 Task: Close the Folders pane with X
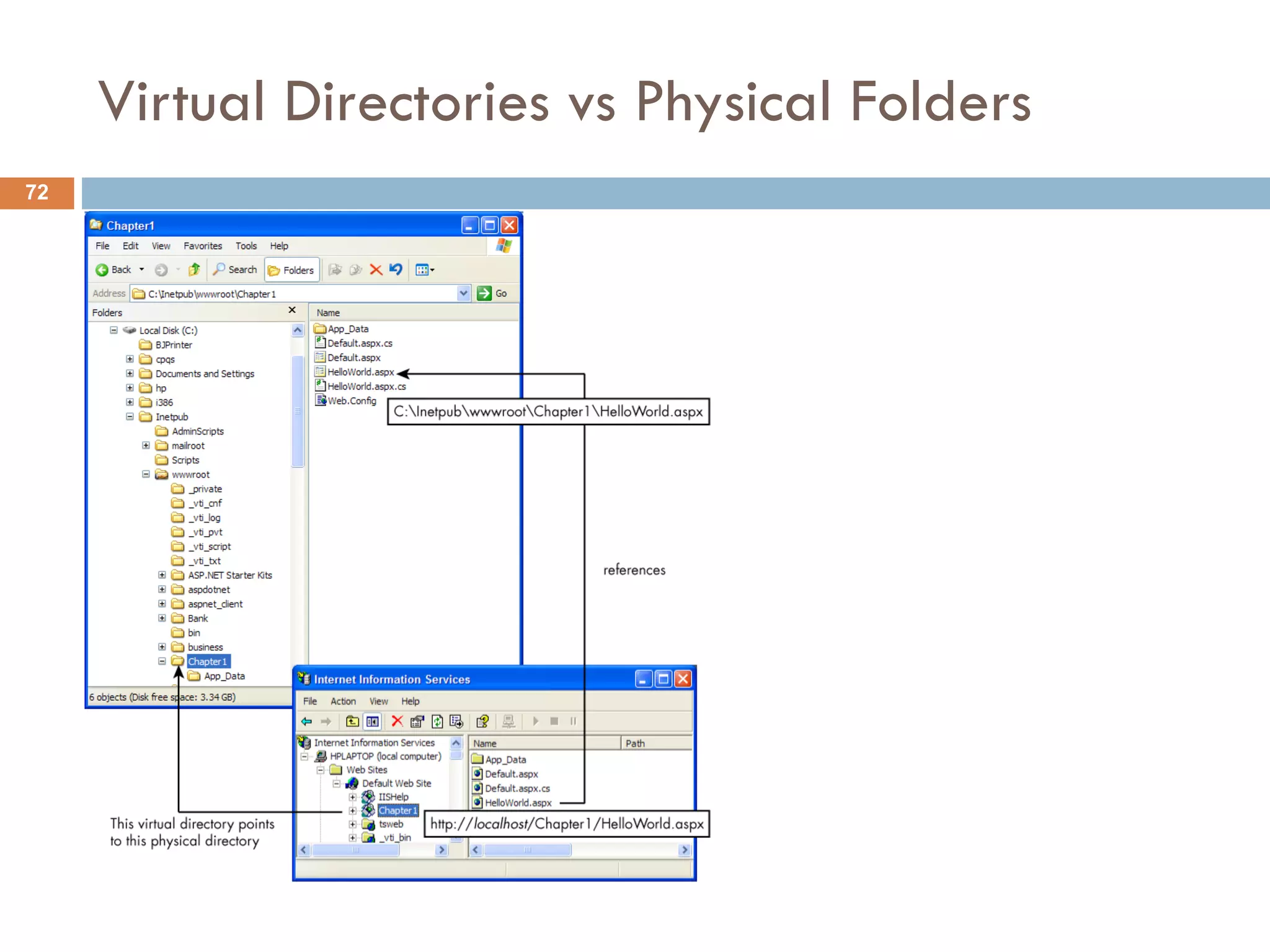[292, 310]
